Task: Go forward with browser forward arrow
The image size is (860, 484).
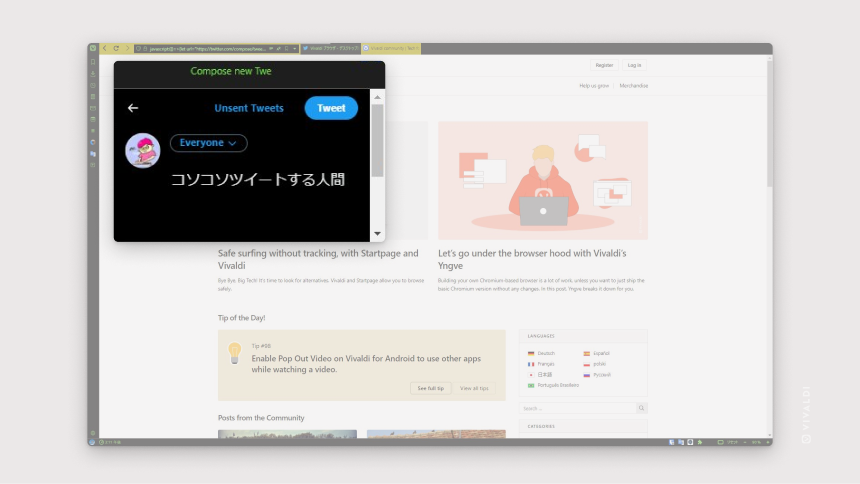Action: coord(127,48)
